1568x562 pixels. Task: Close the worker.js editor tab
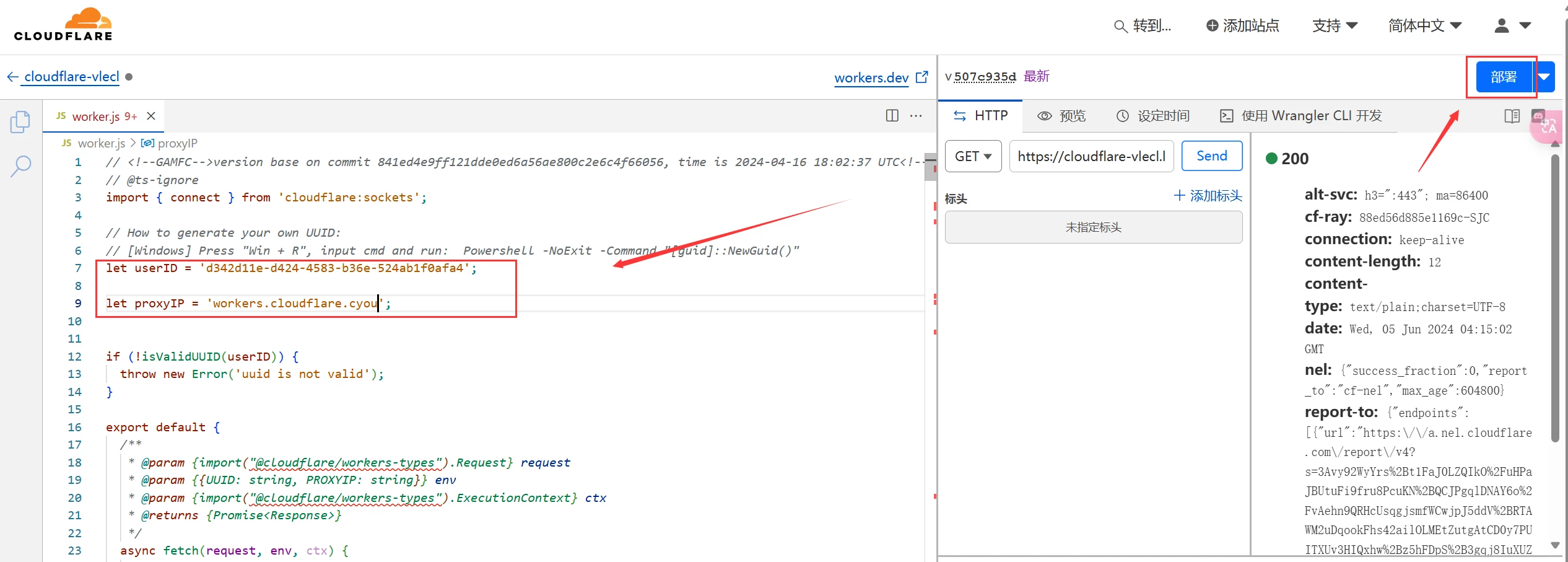tap(151, 116)
